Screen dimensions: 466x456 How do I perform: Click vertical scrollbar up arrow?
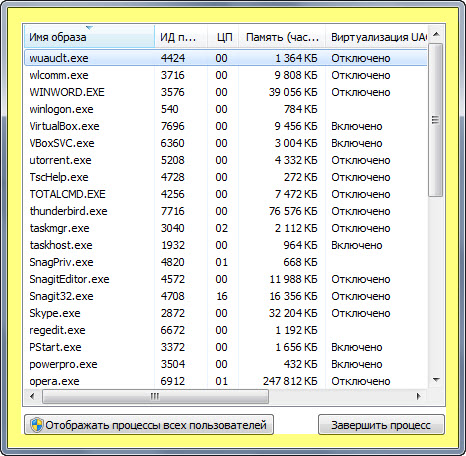click(x=436, y=34)
